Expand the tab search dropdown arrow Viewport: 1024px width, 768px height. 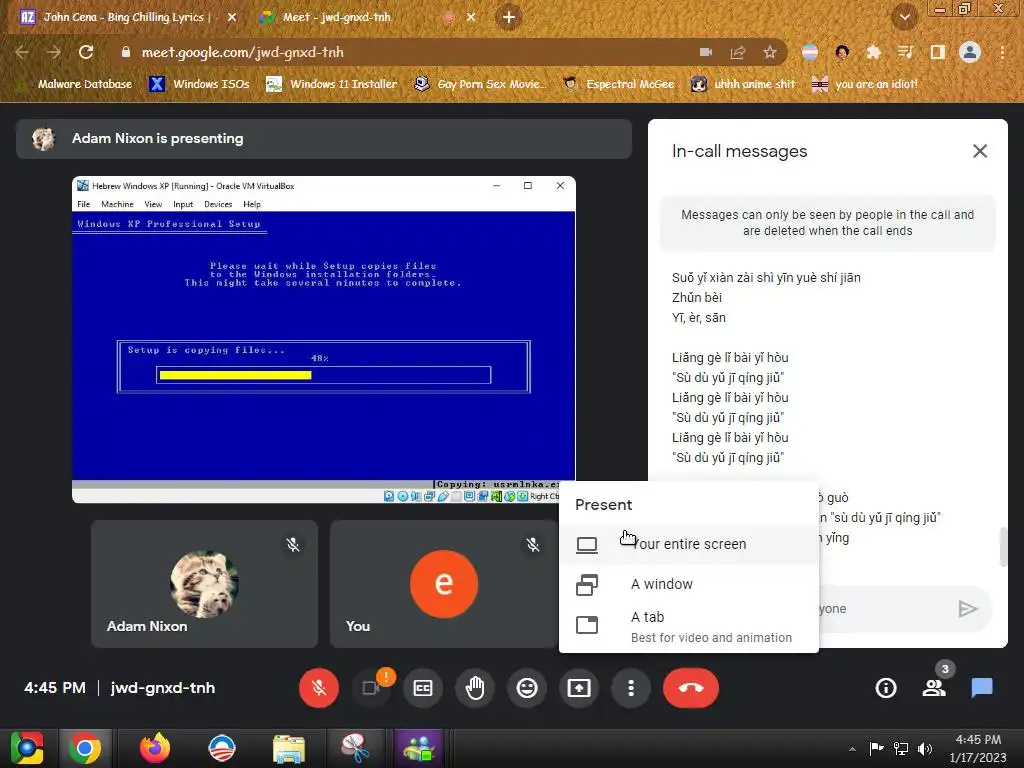click(x=904, y=18)
